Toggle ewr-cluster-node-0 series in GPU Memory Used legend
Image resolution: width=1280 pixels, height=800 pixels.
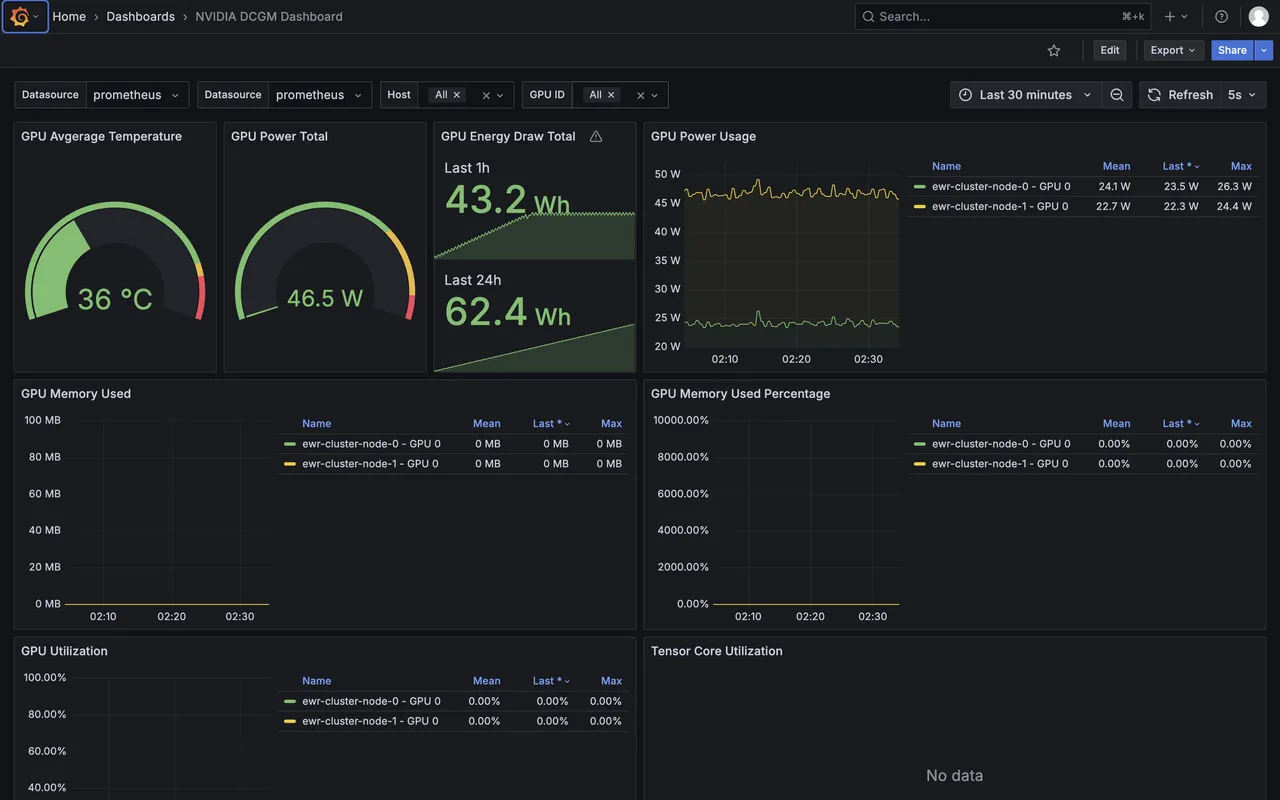371,444
